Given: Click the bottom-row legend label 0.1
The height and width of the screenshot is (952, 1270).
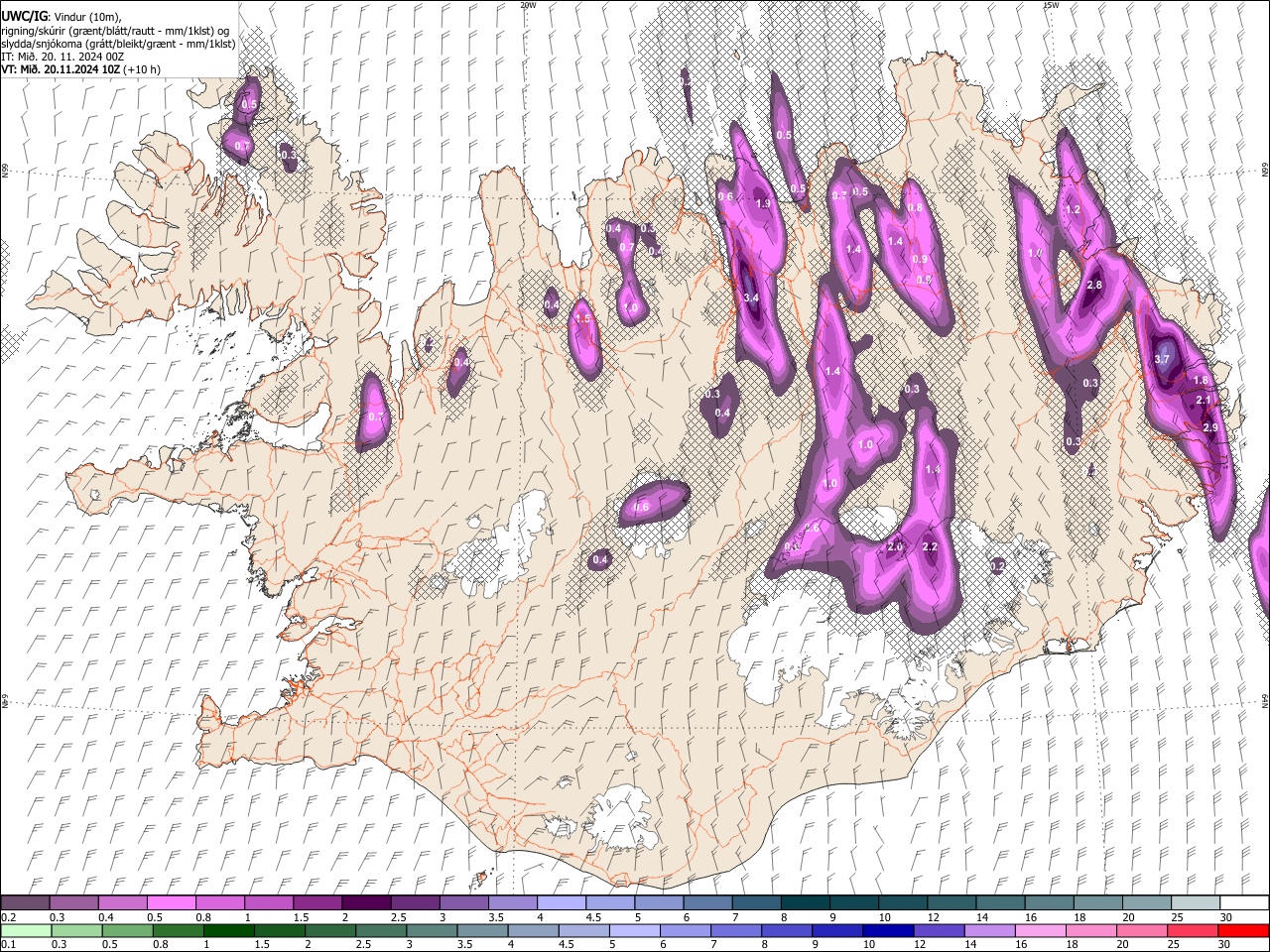Looking at the screenshot, I should 8,944.
